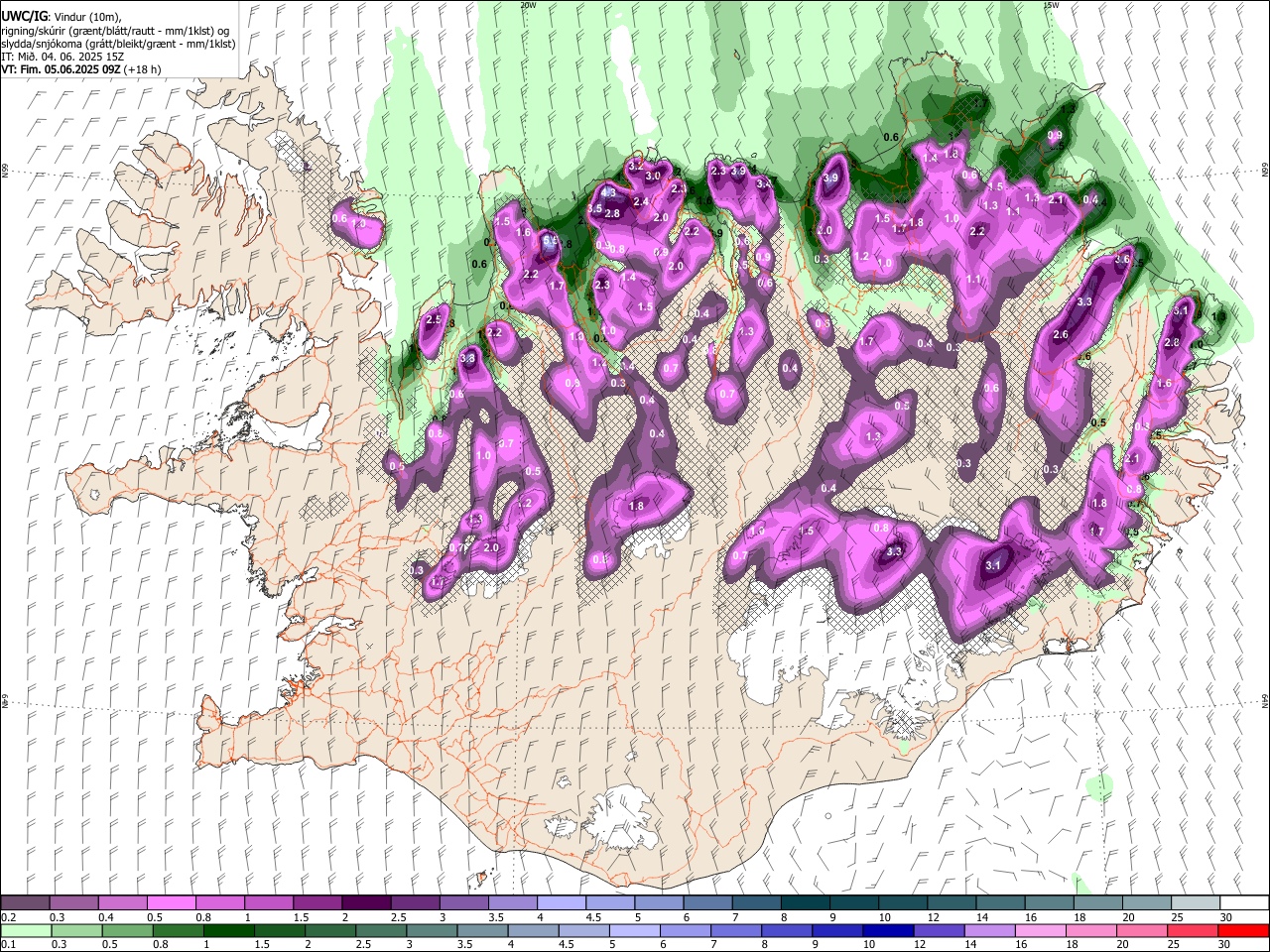Select the bright pink 0.5–0.8 snow swatch
The height and width of the screenshot is (952, 1270).
172,903
